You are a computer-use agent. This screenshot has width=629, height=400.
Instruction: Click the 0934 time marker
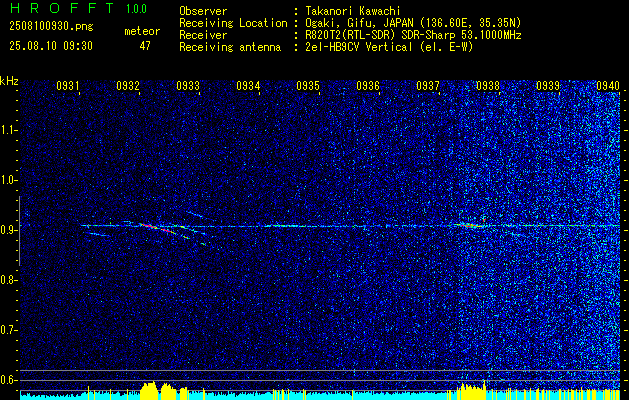[248, 85]
